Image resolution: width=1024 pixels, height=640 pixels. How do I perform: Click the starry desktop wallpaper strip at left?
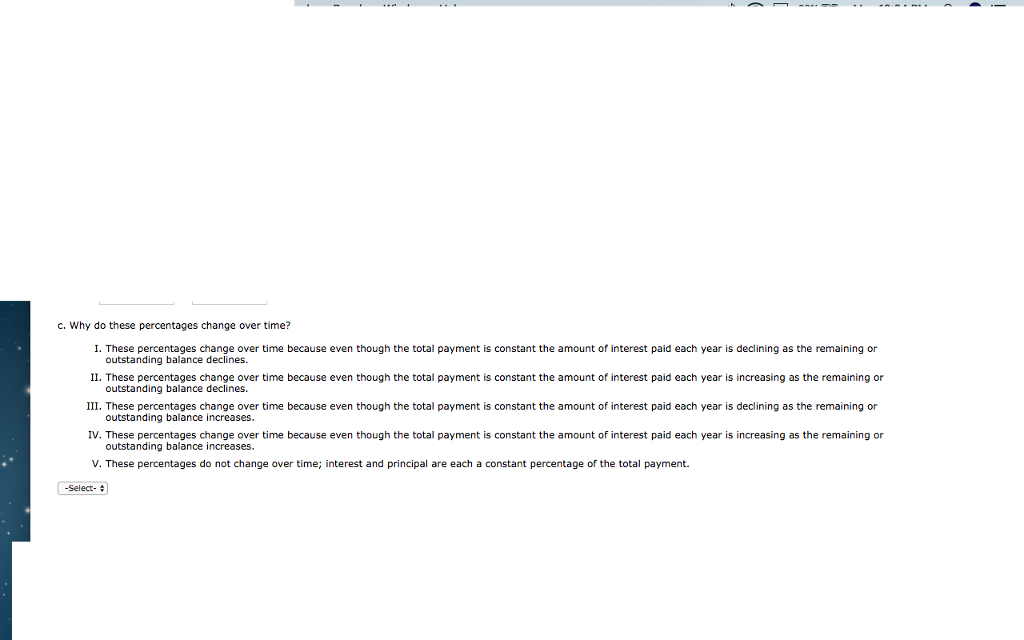[15, 421]
